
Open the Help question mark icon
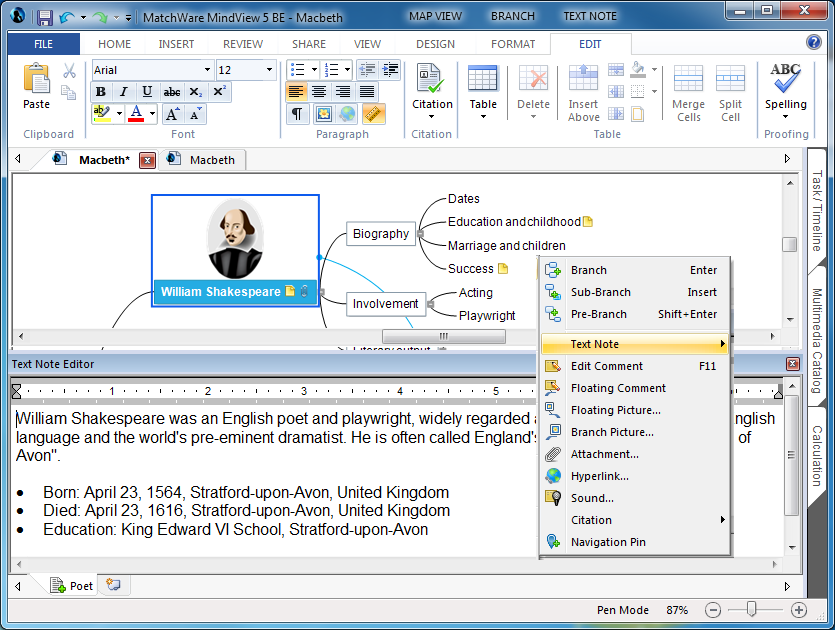coord(814,42)
